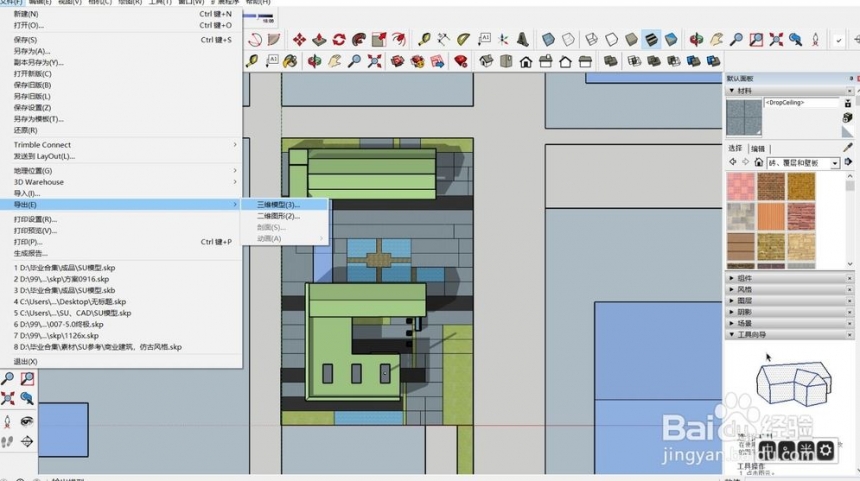The height and width of the screenshot is (481, 860).
Task: Select the last solid tool in second row
Action: pyautogui.click(x=713, y=61)
